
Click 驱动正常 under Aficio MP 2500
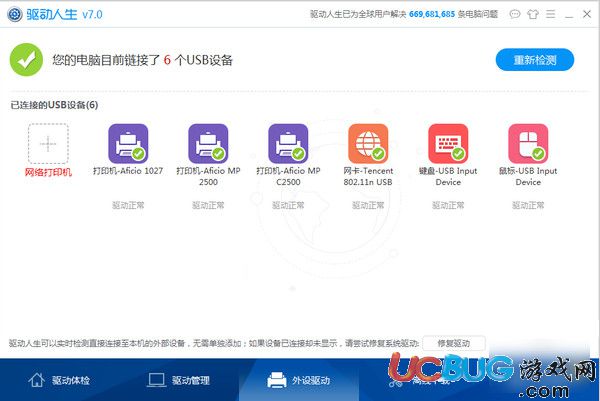208,205
